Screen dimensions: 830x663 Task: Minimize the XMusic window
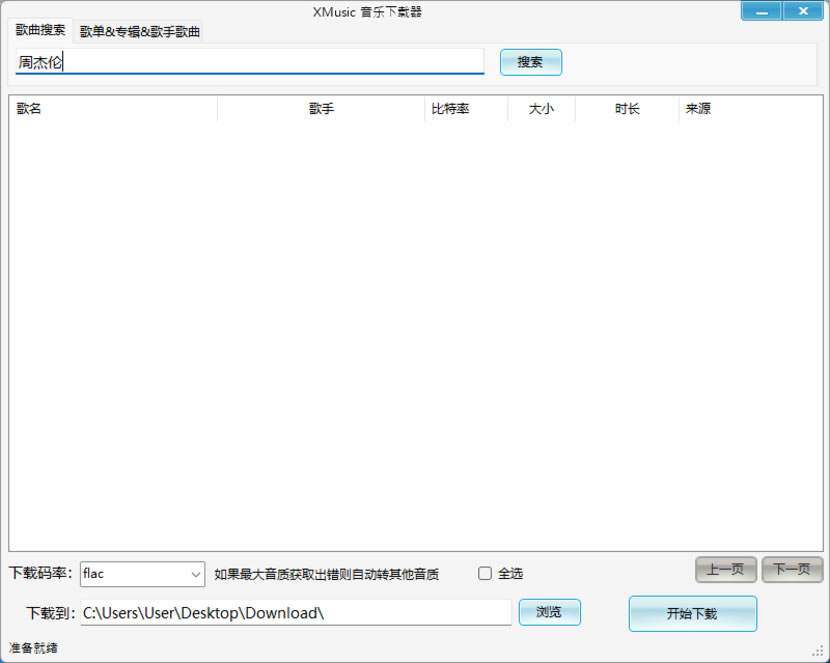pos(761,11)
